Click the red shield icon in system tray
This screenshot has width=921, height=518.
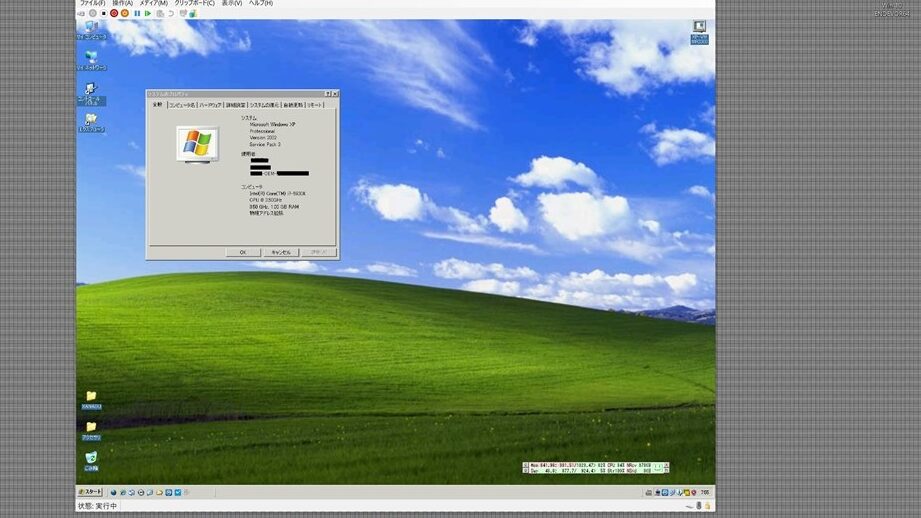(694, 492)
